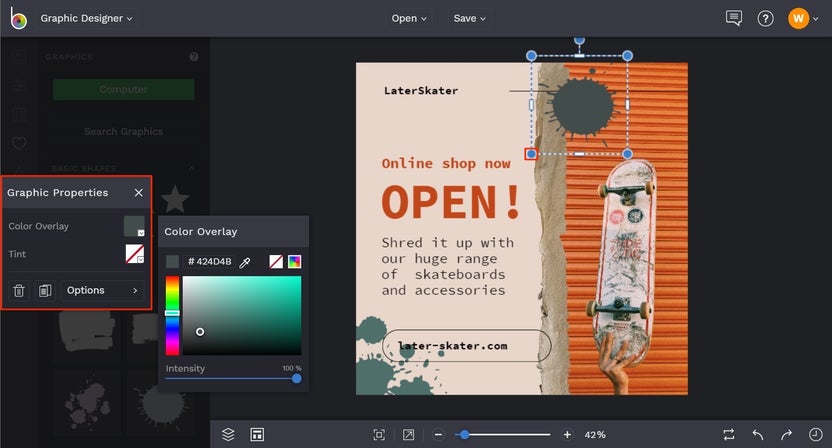Click the fit-to-screen icon

pyautogui.click(x=379, y=435)
